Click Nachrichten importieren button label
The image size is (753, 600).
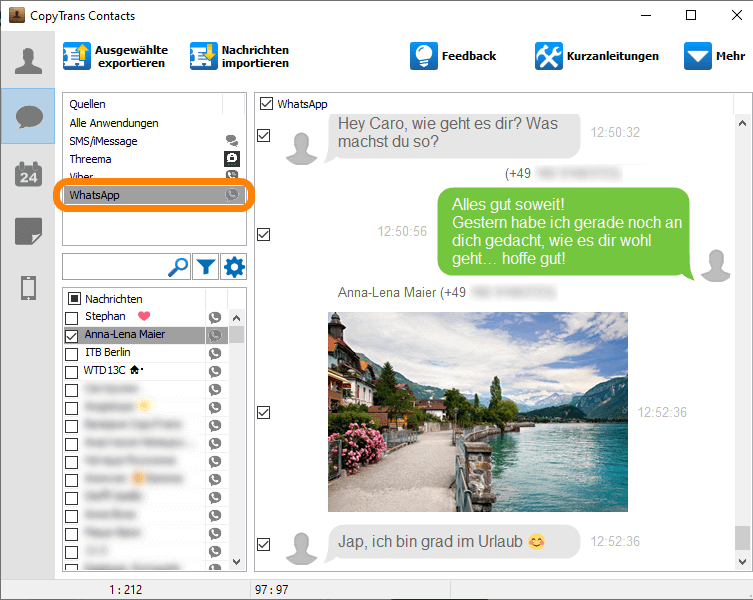[255, 56]
